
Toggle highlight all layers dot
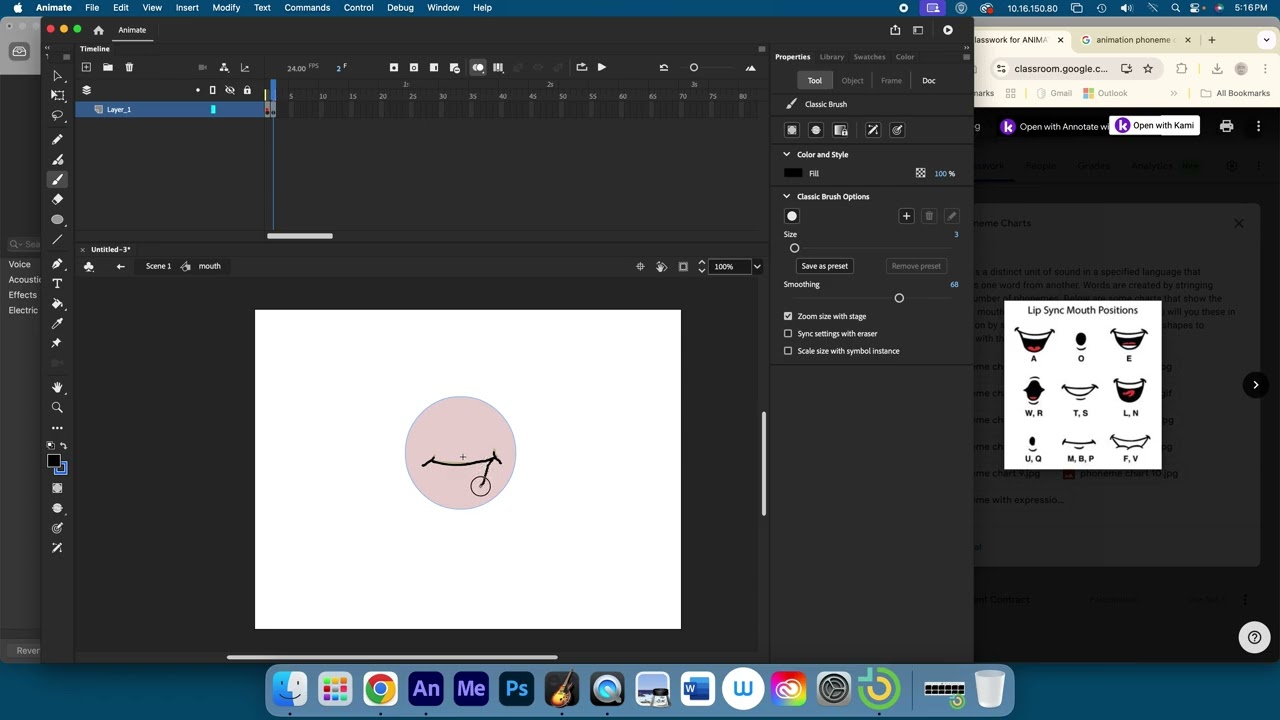tap(197, 90)
